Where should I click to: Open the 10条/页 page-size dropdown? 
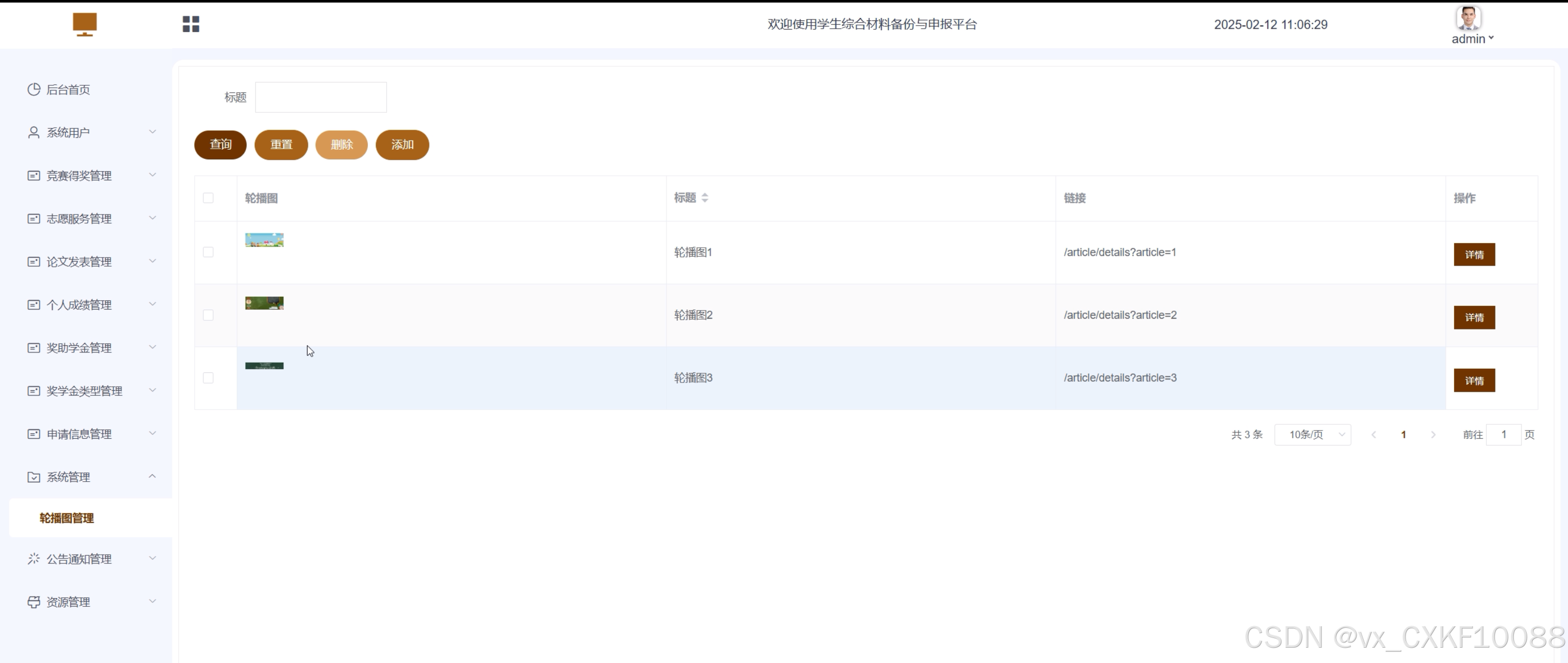(x=1312, y=435)
